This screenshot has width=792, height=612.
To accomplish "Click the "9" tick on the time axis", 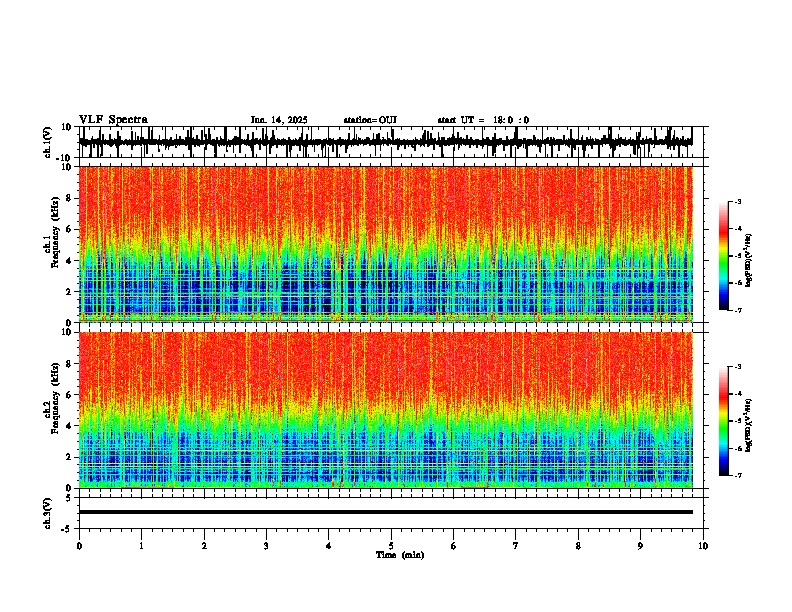I will (x=640, y=546).
